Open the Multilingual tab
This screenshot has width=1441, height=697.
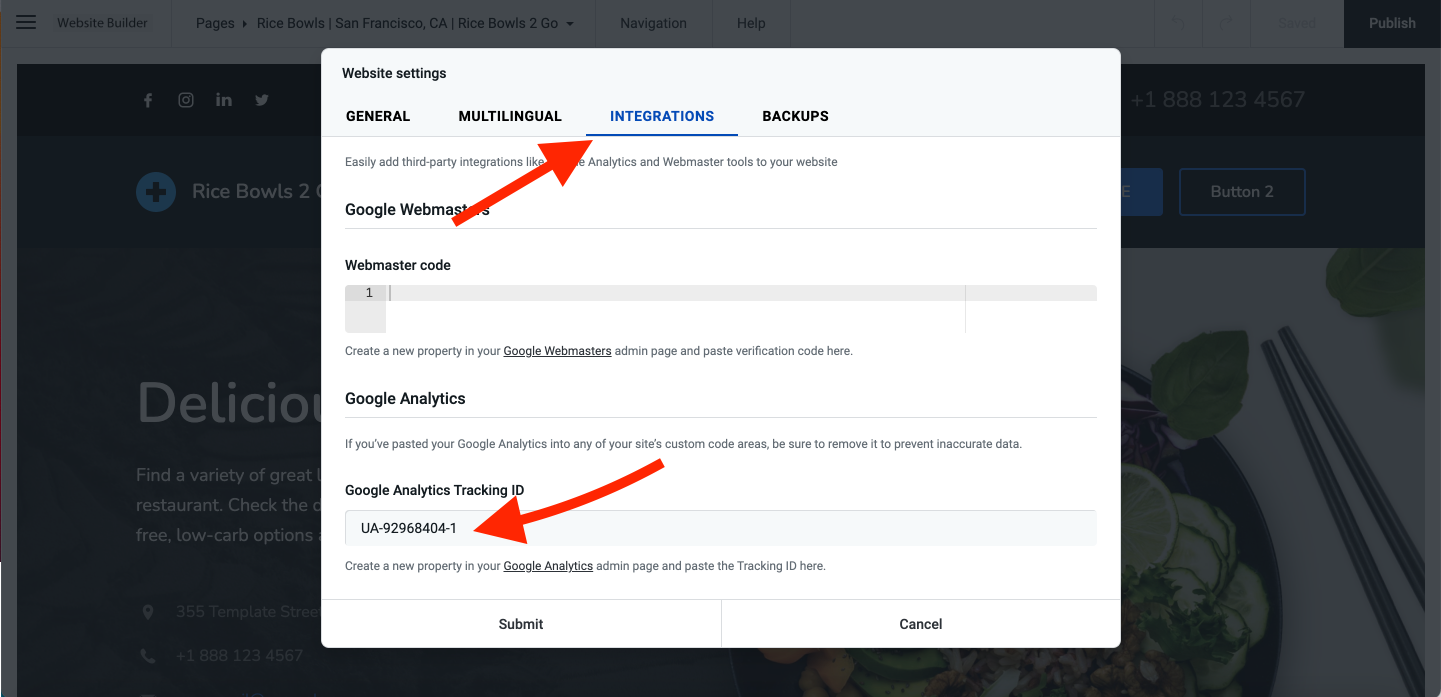coord(510,116)
